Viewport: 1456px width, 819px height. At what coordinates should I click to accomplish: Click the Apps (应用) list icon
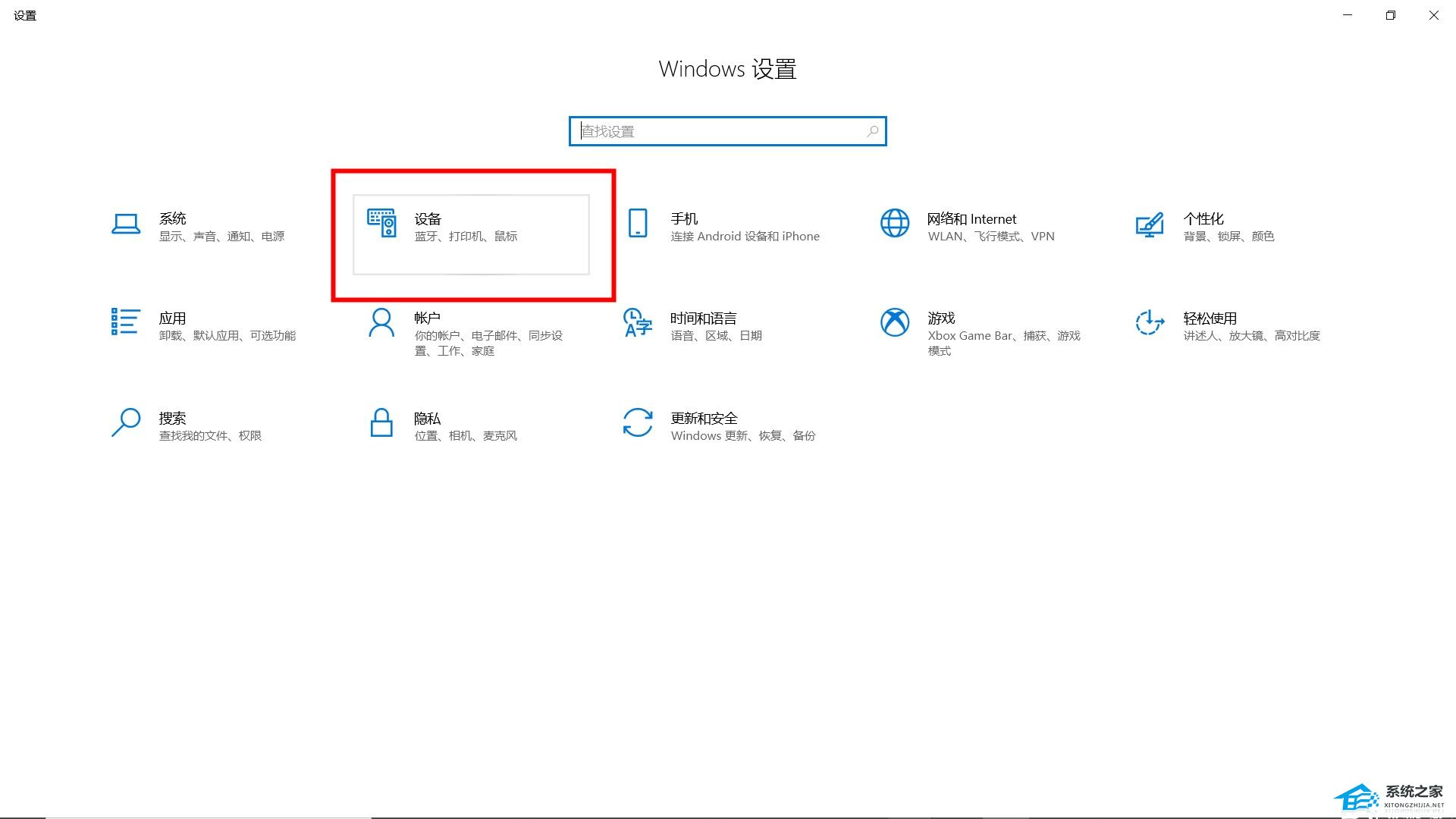point(125,322)
